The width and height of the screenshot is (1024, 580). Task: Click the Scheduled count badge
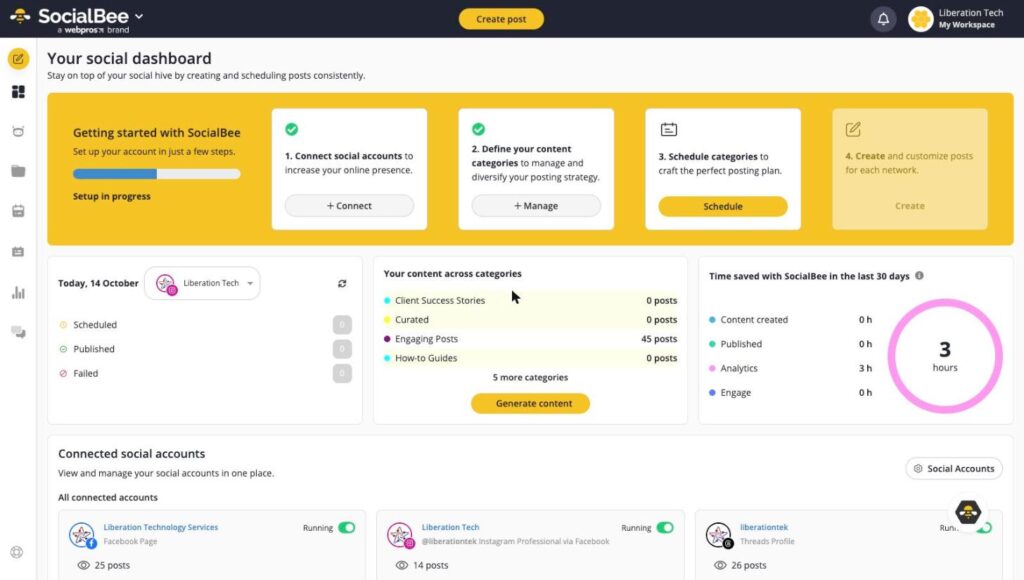pos(342,325)
